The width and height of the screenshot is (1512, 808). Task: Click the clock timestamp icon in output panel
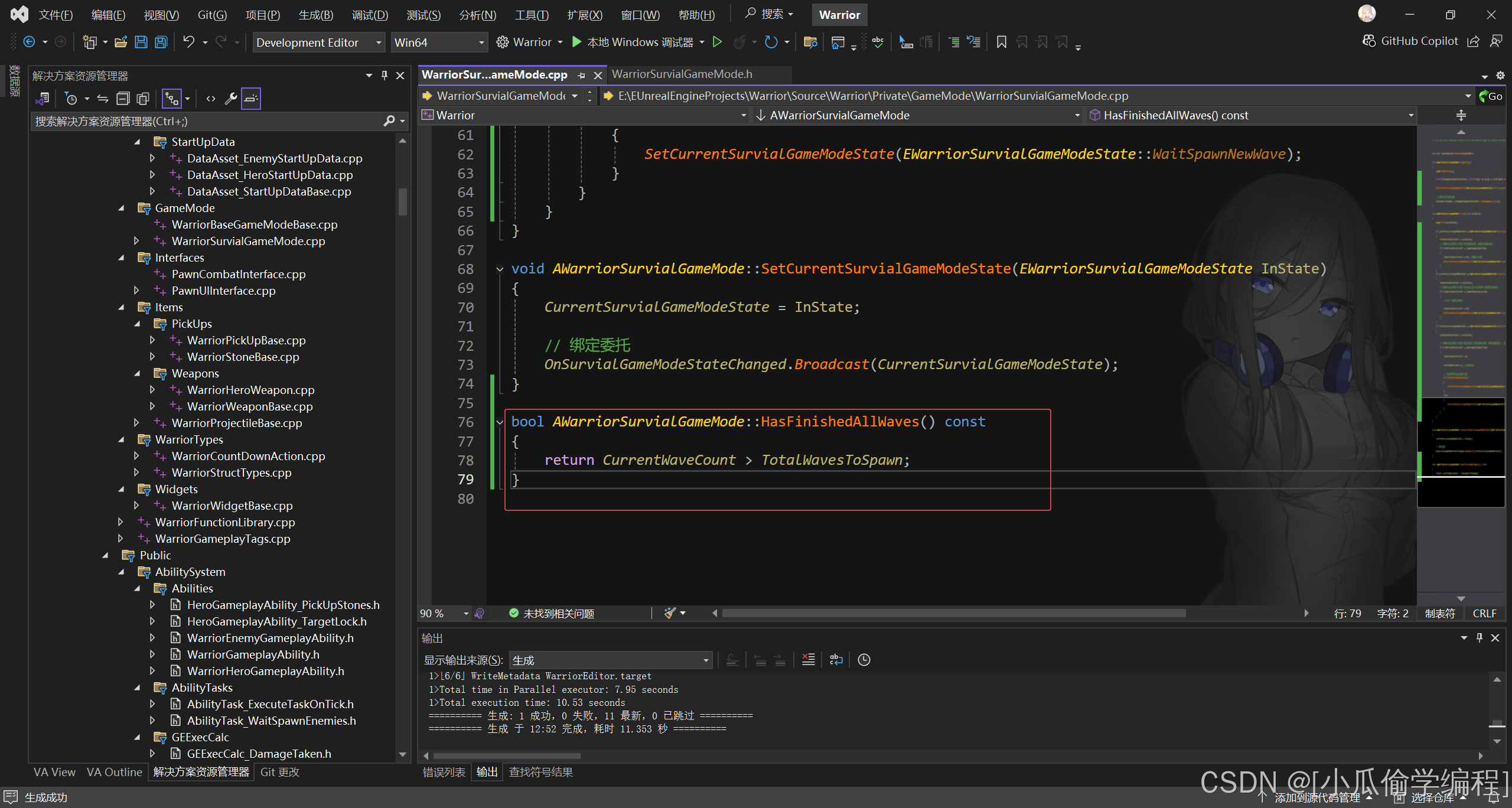pyautogui.click(x=863, y=660)
